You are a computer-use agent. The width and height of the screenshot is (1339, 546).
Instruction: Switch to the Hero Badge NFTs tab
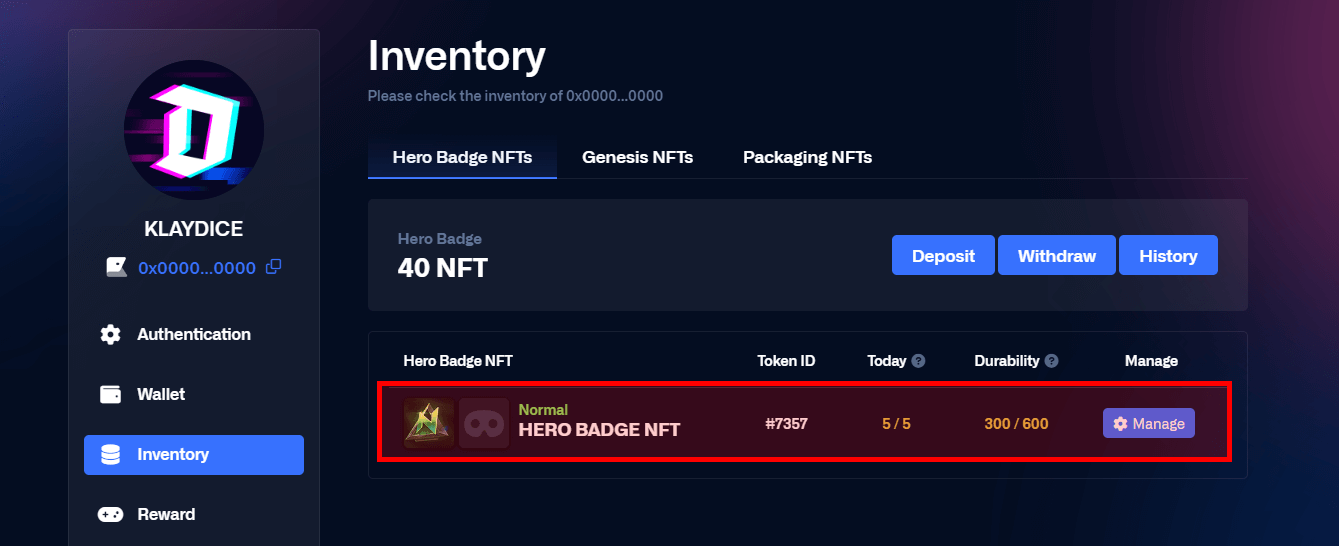(x=462, y=157)
